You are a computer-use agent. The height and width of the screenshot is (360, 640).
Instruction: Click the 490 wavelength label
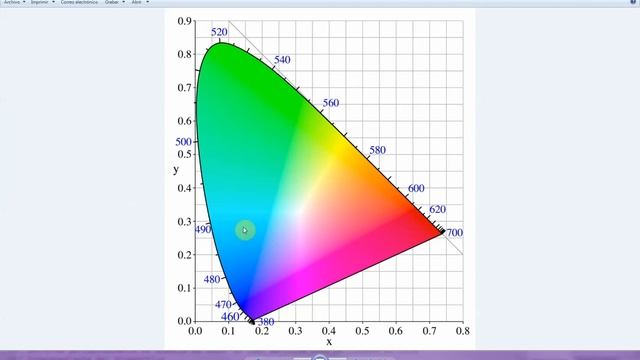point(203,229)
